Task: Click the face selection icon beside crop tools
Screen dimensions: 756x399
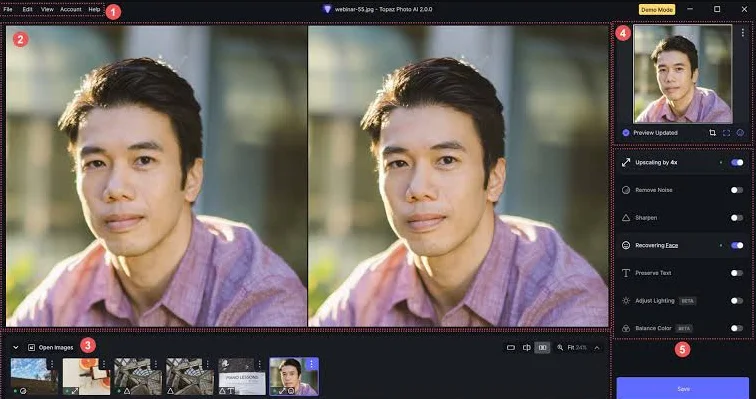Action: coord(740,133)
